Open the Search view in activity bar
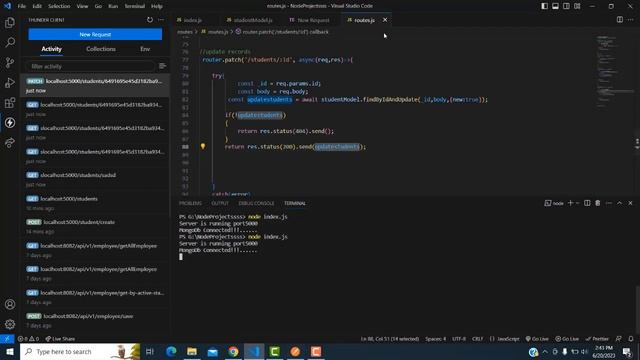Viewport: 640px width, 360px height. pyautogui.click(x=10, y=42)
